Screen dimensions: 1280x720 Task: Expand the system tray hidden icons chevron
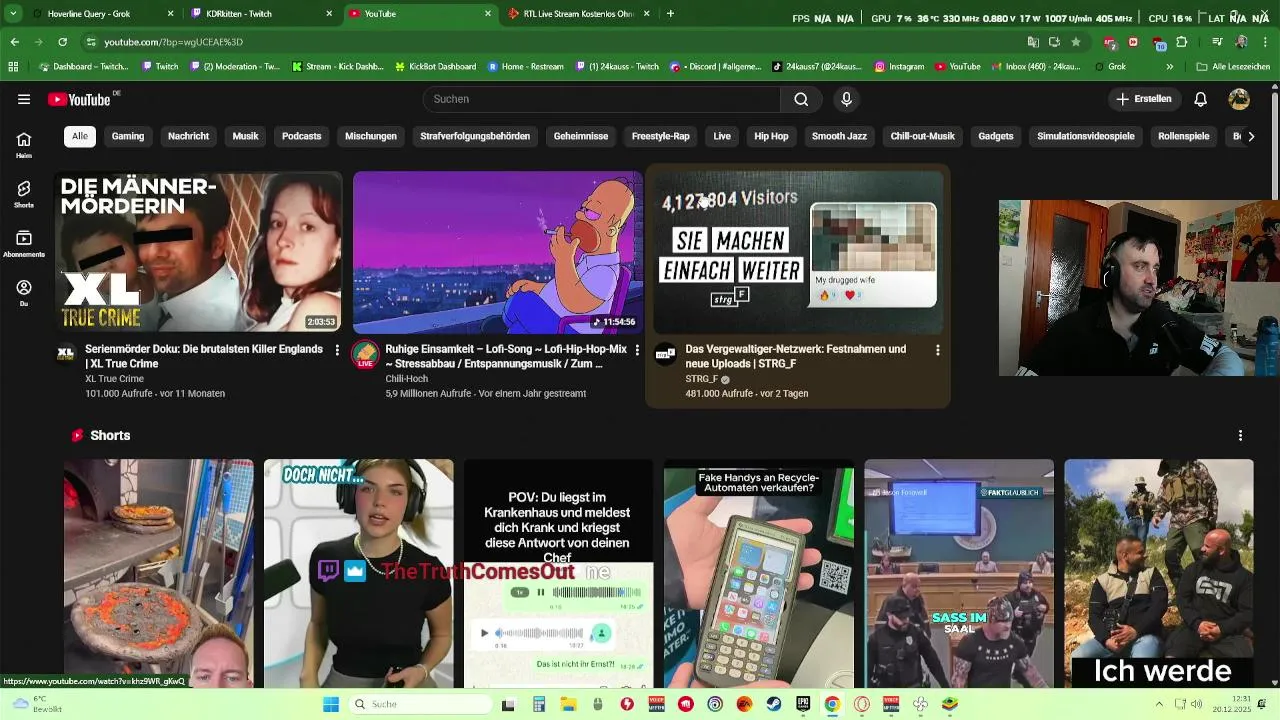pos(1159,704)
